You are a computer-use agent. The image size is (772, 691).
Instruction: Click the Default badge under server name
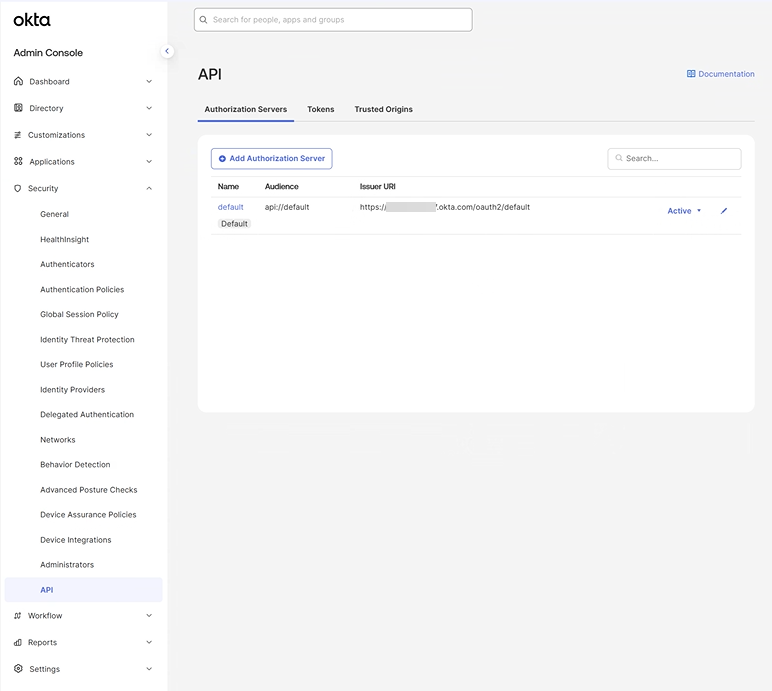coord(234,224)
